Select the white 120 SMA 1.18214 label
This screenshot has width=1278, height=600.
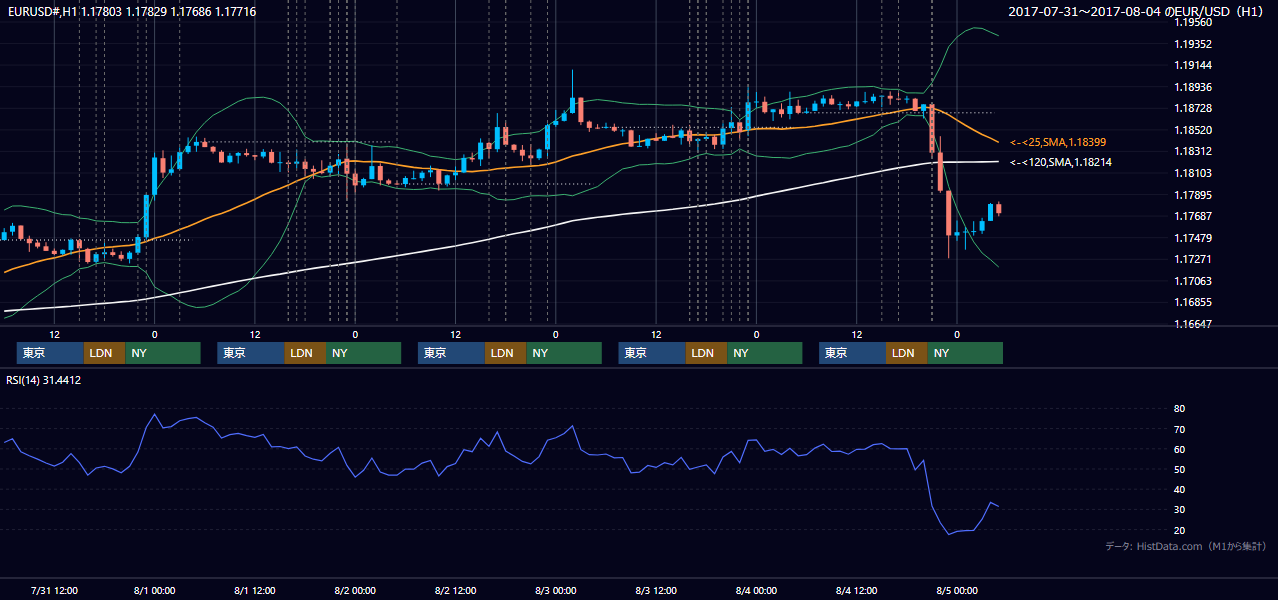[1060, 162]
